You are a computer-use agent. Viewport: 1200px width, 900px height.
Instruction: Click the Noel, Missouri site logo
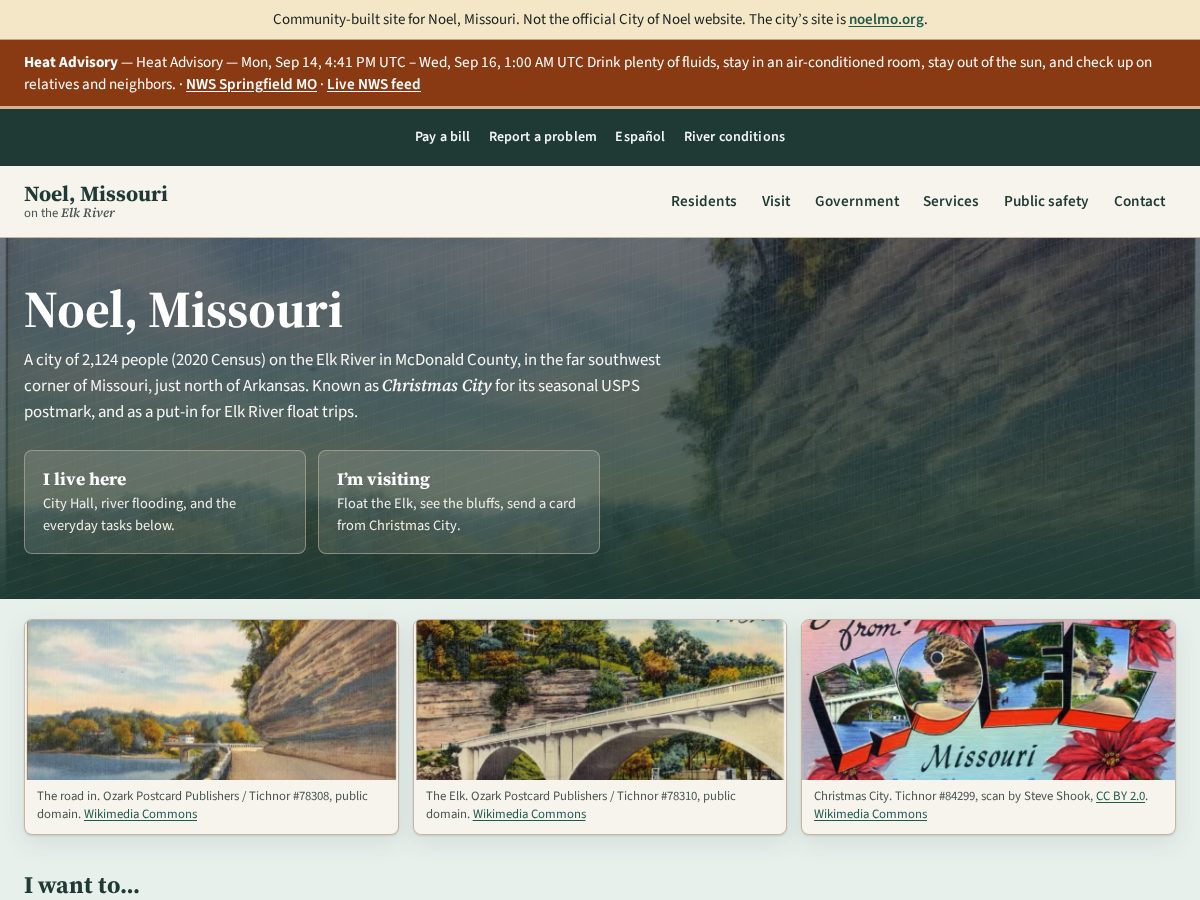point(96,201)
